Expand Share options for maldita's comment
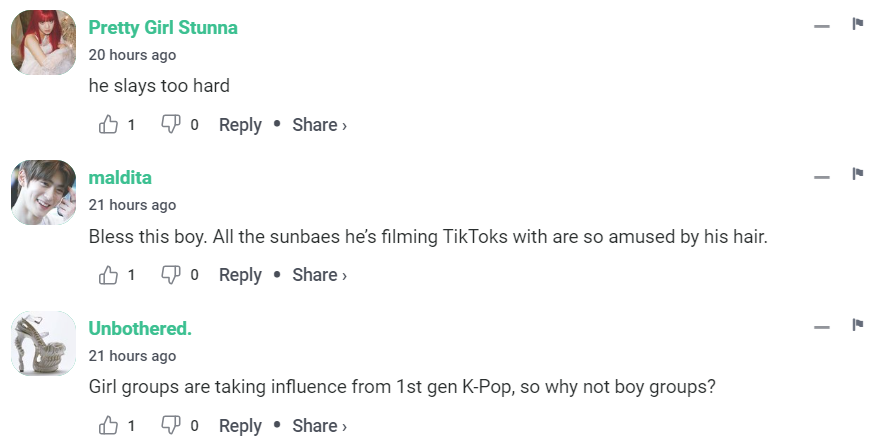Screen dimensions: 882x443 pyautogui.click(x=319, y=275)
